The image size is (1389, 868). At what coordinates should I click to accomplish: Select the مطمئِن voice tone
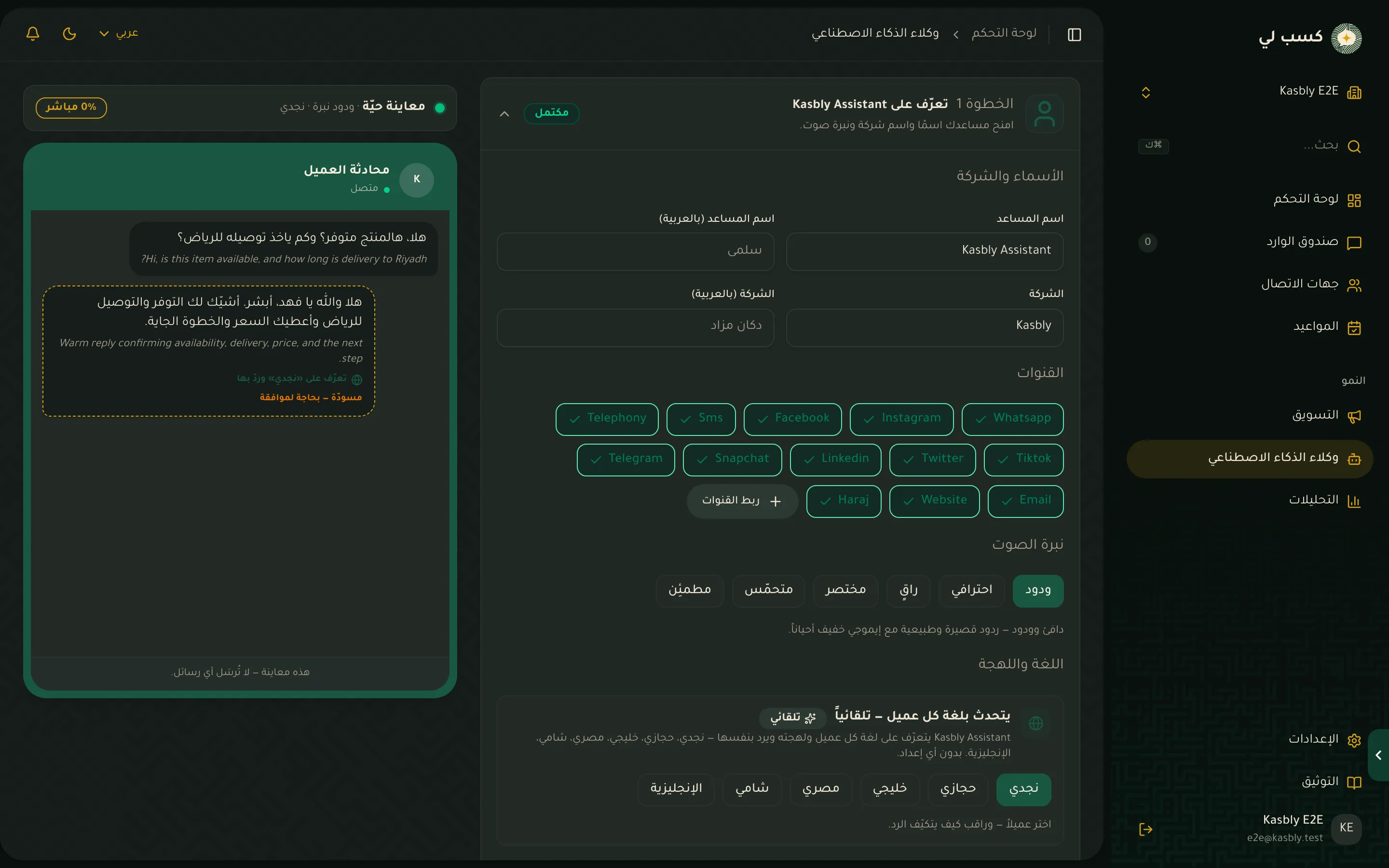point(690,591)
